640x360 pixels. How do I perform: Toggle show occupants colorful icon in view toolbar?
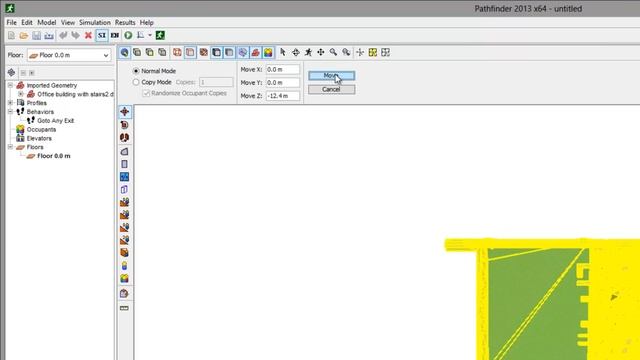tap(268, 52)
